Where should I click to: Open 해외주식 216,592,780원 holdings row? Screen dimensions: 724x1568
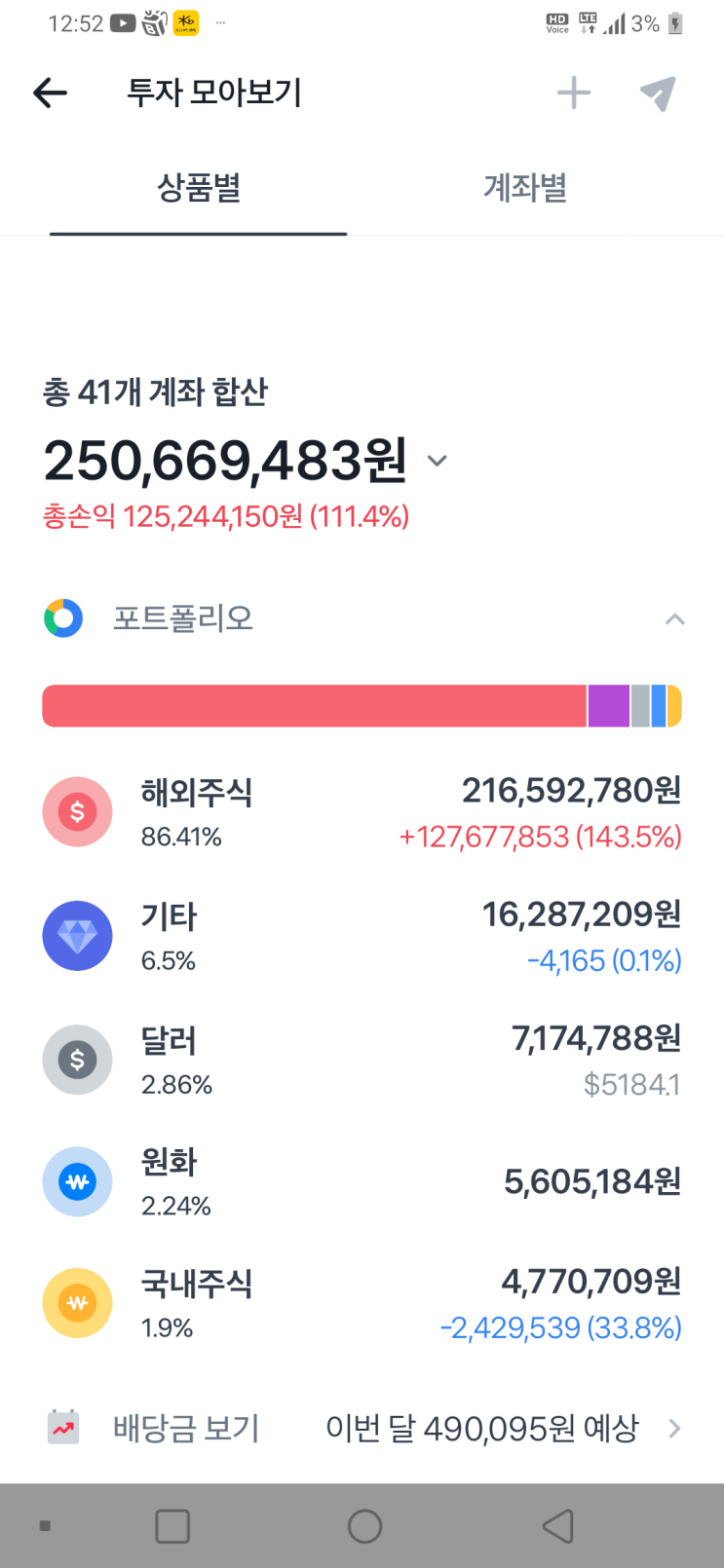[x=362, y=812]
